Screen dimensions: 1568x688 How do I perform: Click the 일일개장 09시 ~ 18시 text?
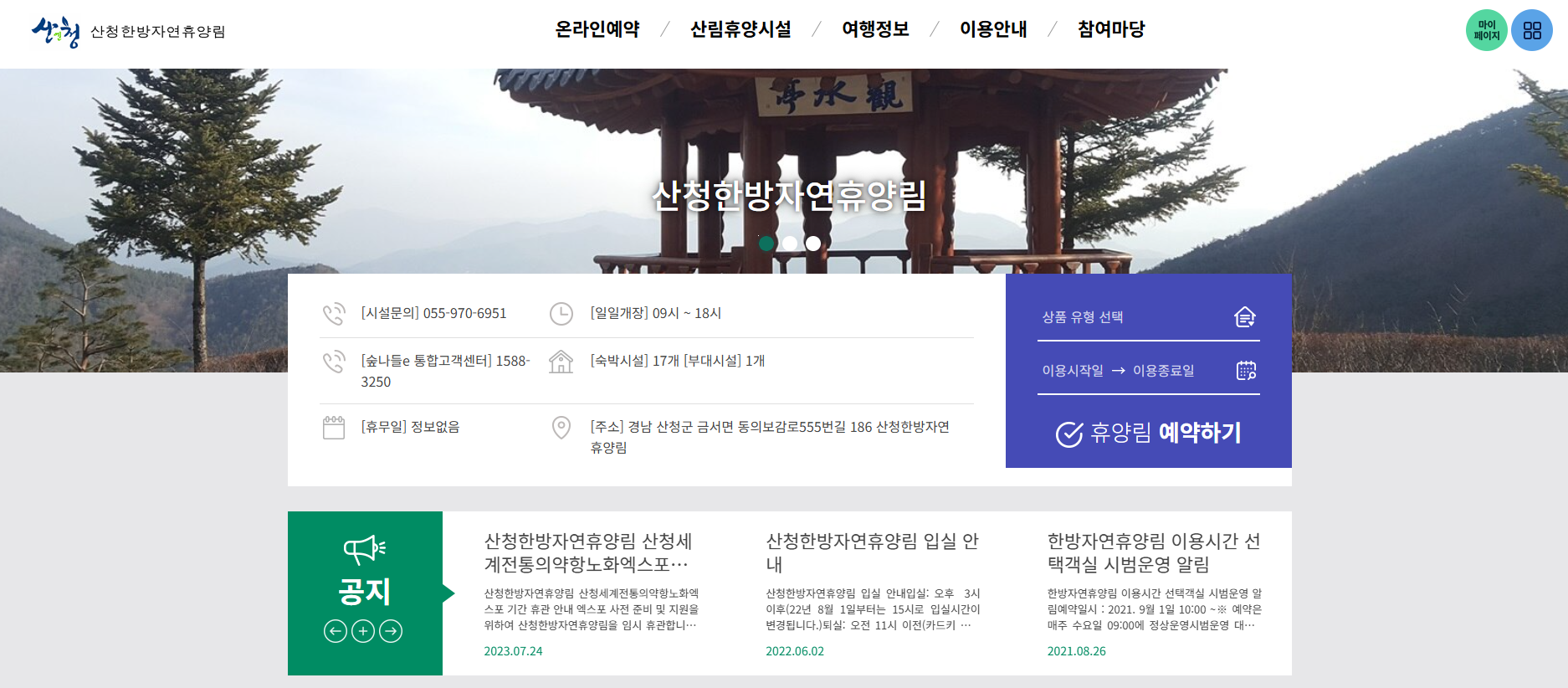click(x=656, y=314)
